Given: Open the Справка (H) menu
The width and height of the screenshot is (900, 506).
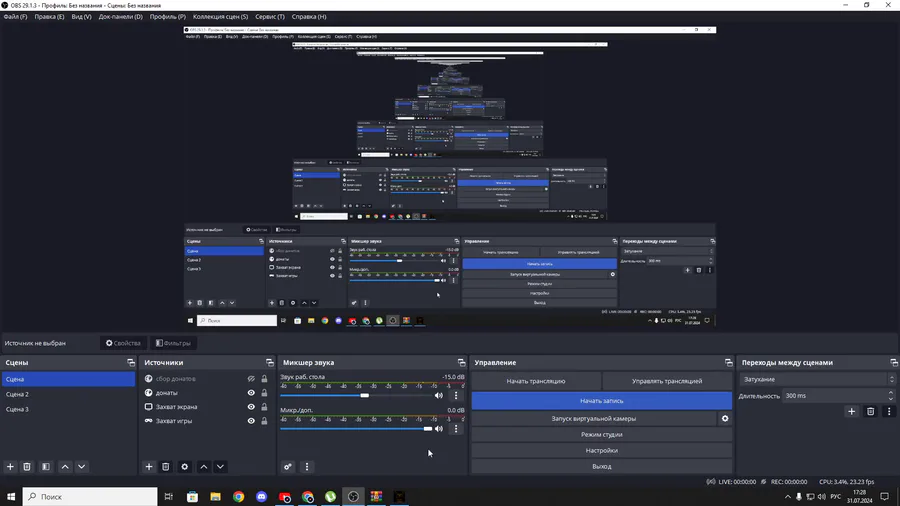Looking at the screenshot, I should (309, 17).
